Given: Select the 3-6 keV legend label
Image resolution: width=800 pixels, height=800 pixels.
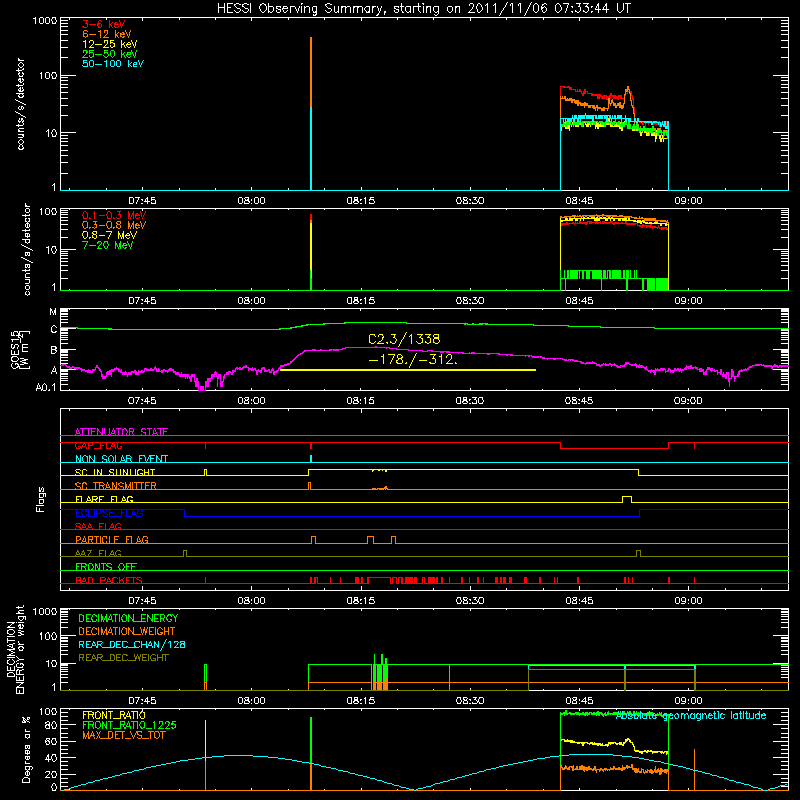Looking at the screenshot, I should point(104,24).
